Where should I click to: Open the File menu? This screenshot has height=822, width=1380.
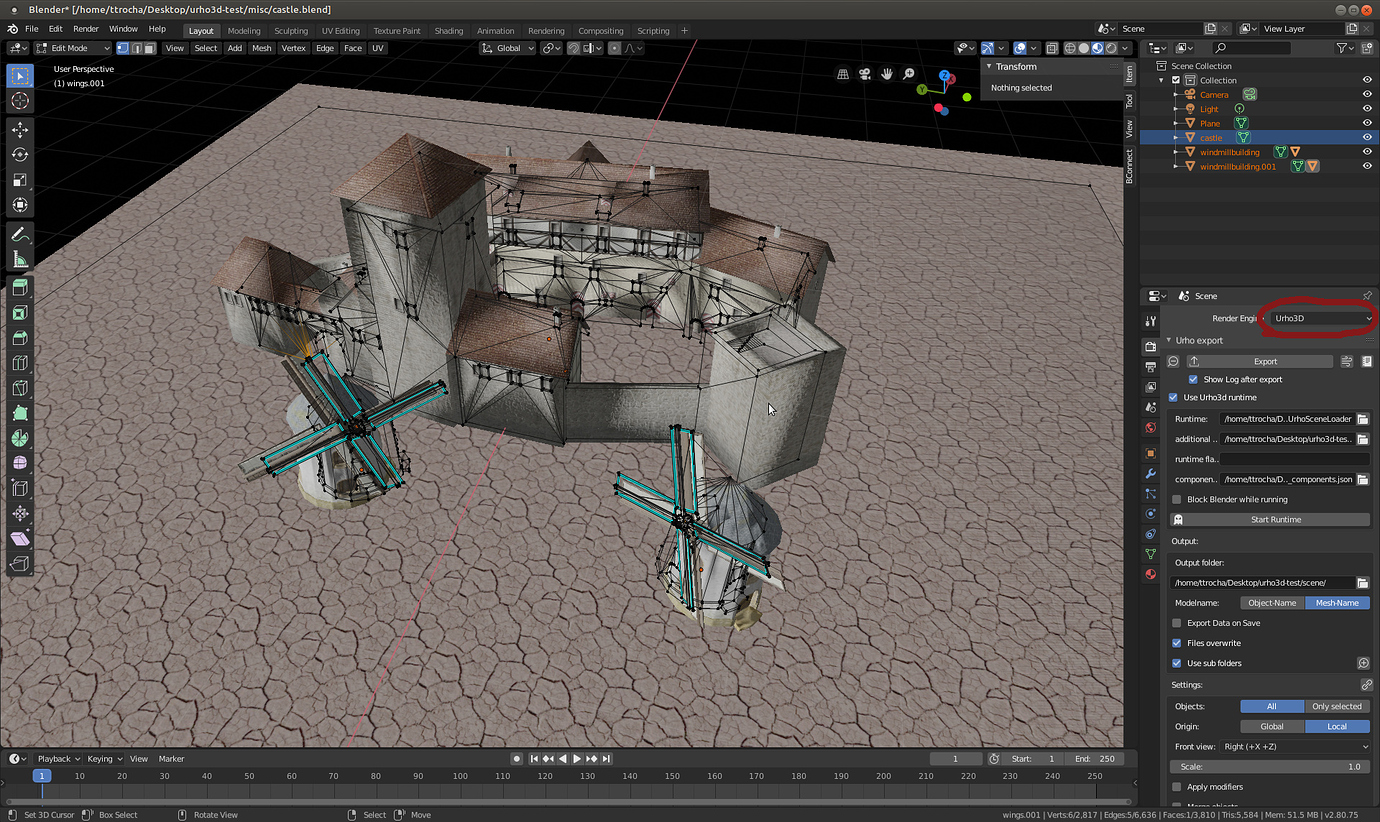[x=32, y=29]
